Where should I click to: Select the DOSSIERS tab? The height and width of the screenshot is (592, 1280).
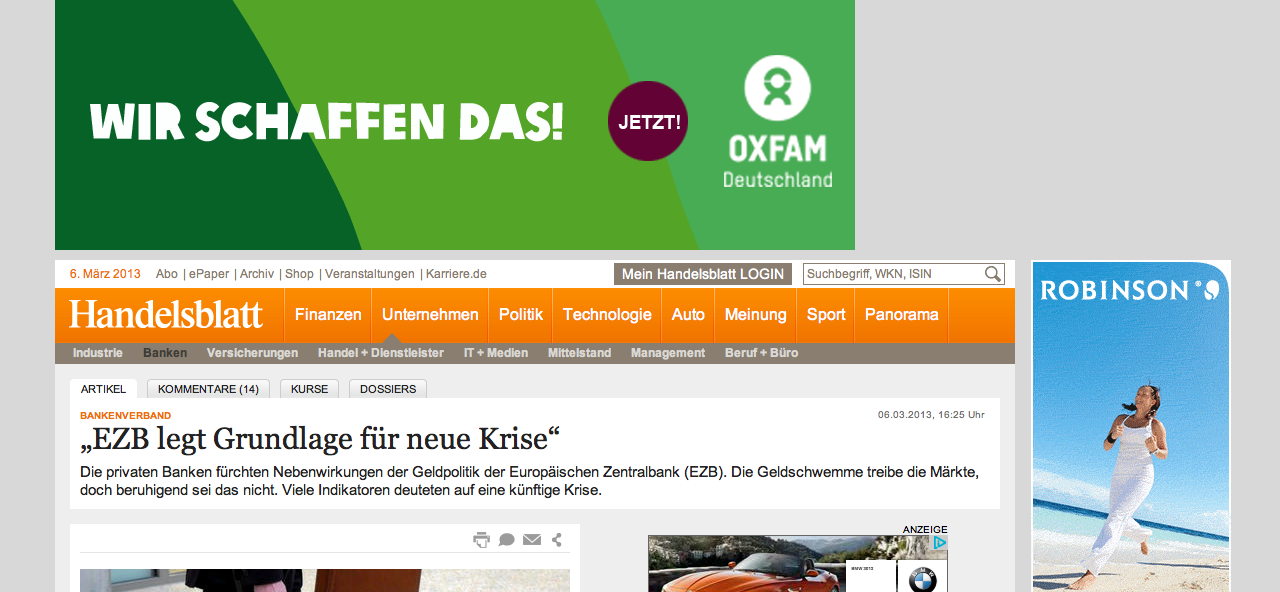click(388, 389)
